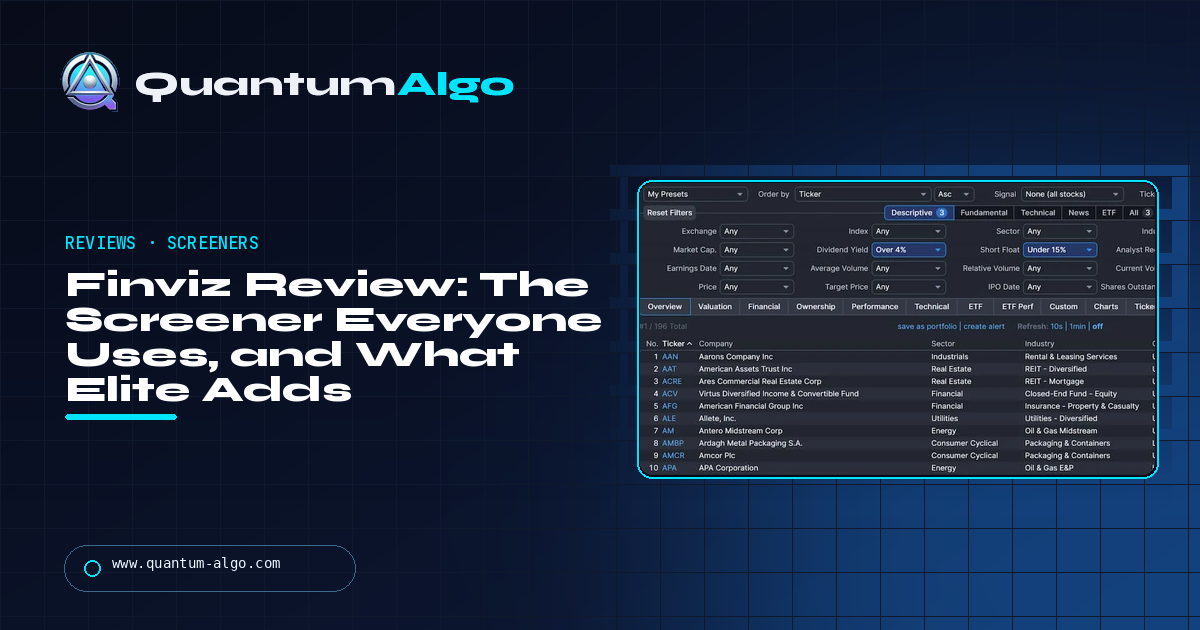Open the AAN ticker link

pyautogui.click(x=670, y=357)
